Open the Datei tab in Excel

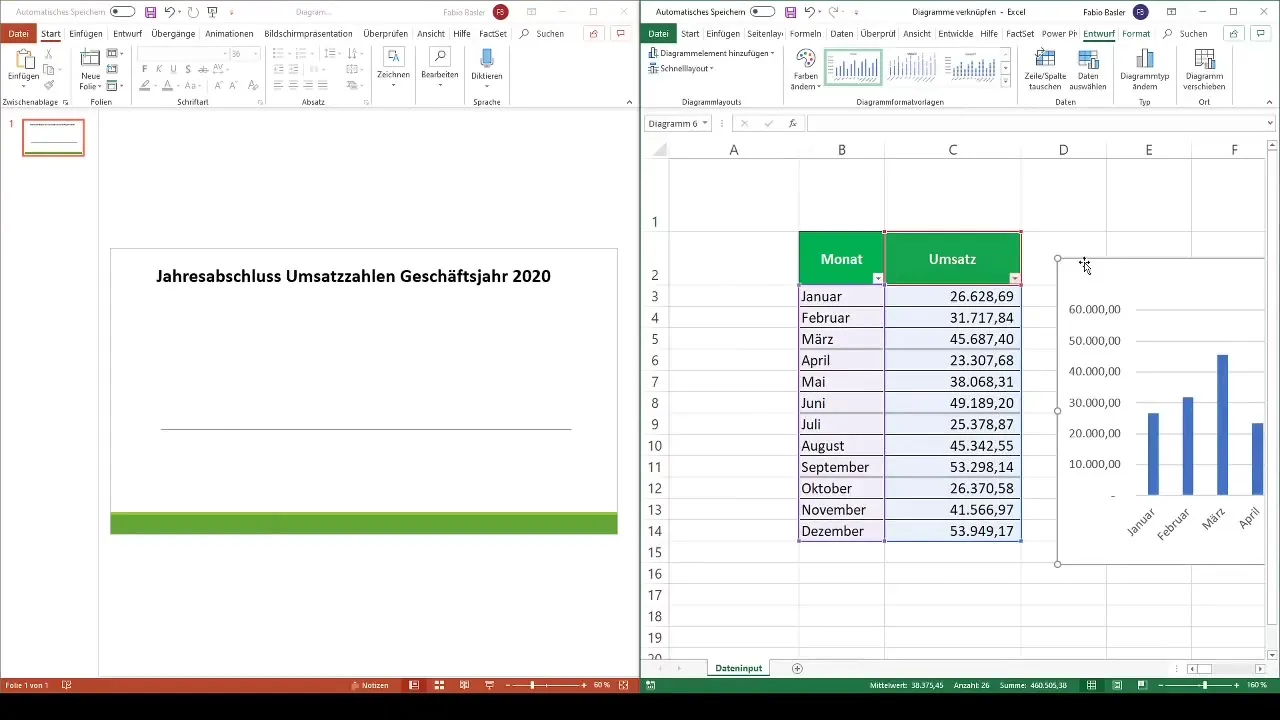point(658,33)
